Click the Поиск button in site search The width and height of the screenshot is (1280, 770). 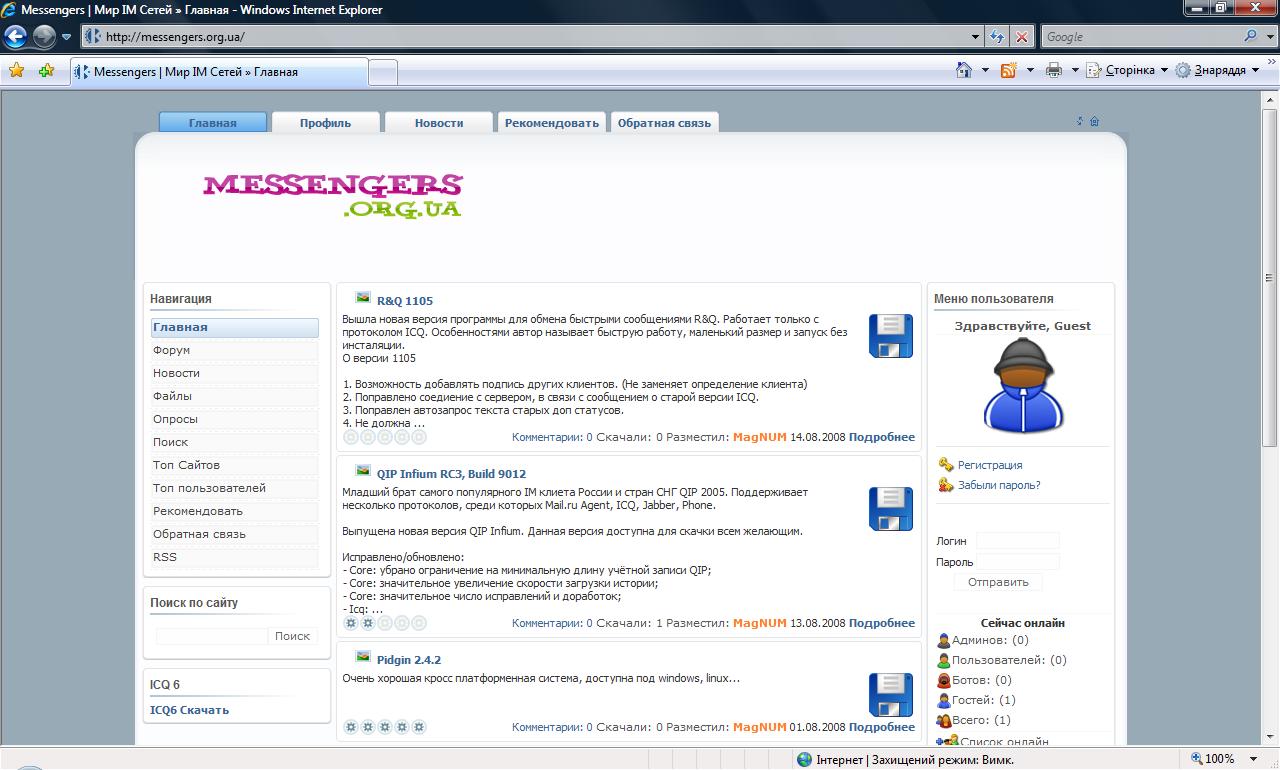(x=293, y=636)
